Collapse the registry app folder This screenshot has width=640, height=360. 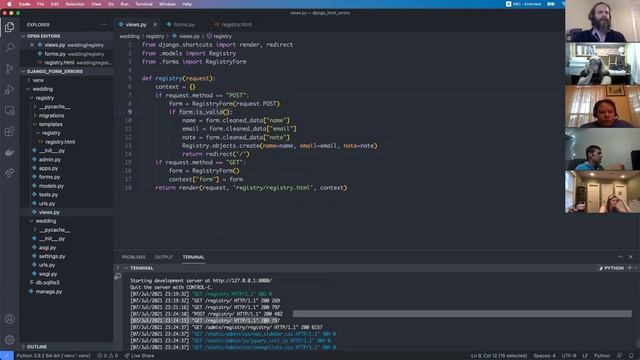[44, 98]
